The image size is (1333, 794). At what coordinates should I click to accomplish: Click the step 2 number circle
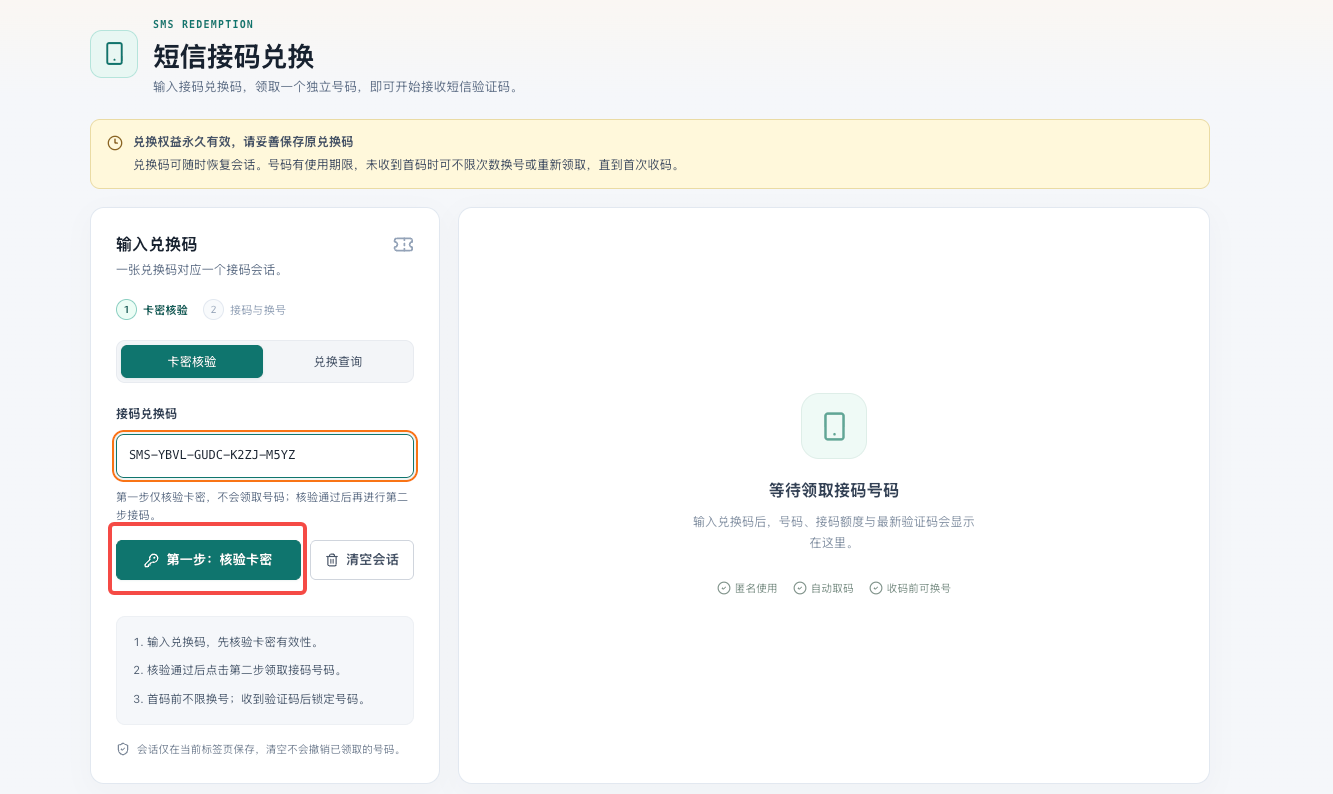click(x=213, y=310)
